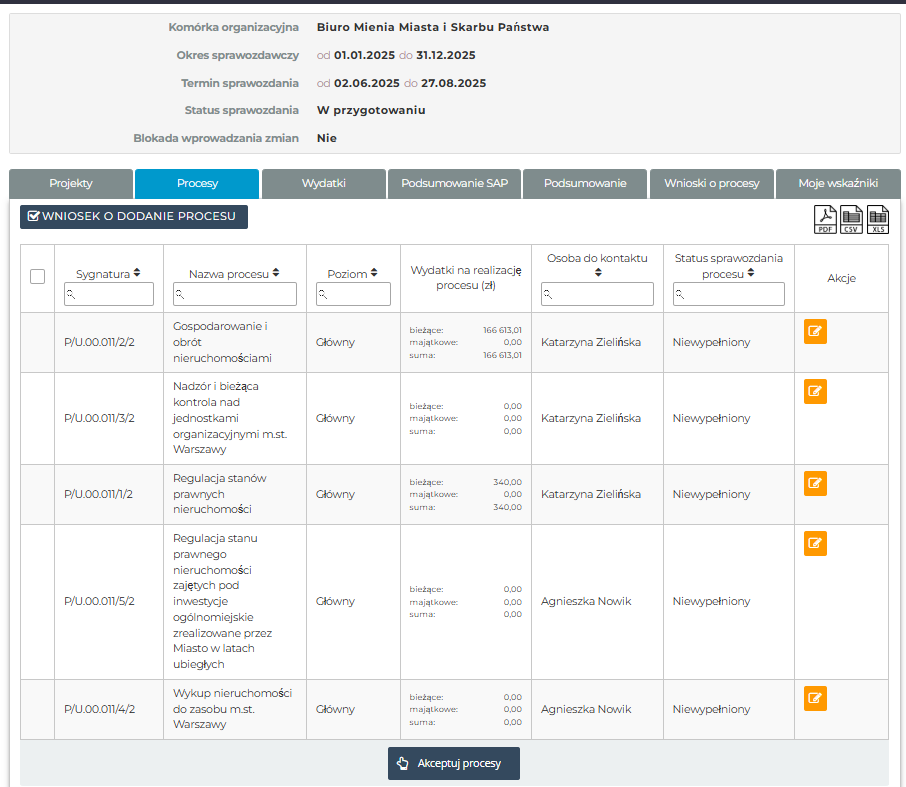This screenshot has height=787, width=906.
Task: Export the process list to CSV
Action: tap(851, 219)
